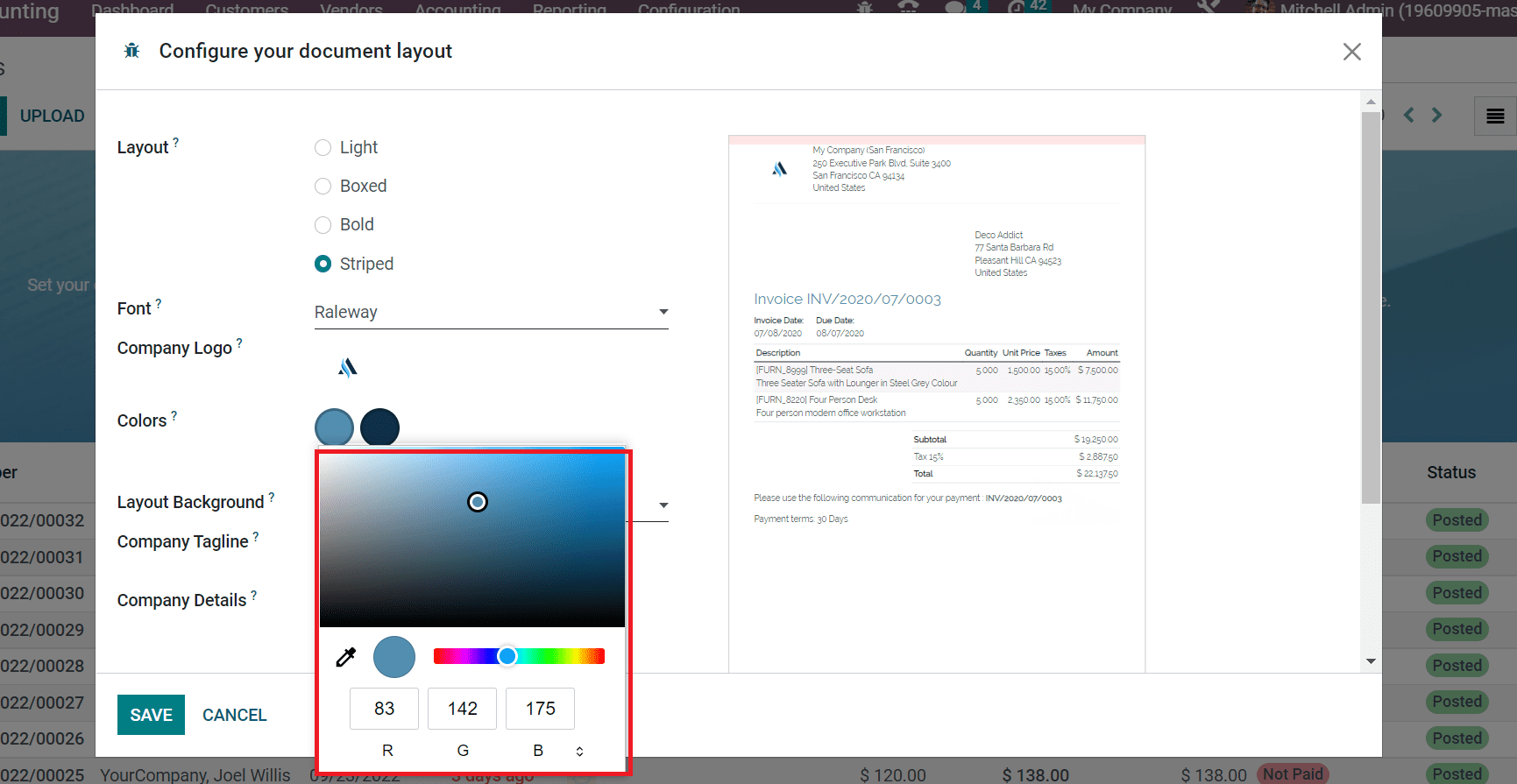Open the Reporting menu
The width and height of the screenshot is (1517, 784).
pyautogui.click(x=570, y=10)
